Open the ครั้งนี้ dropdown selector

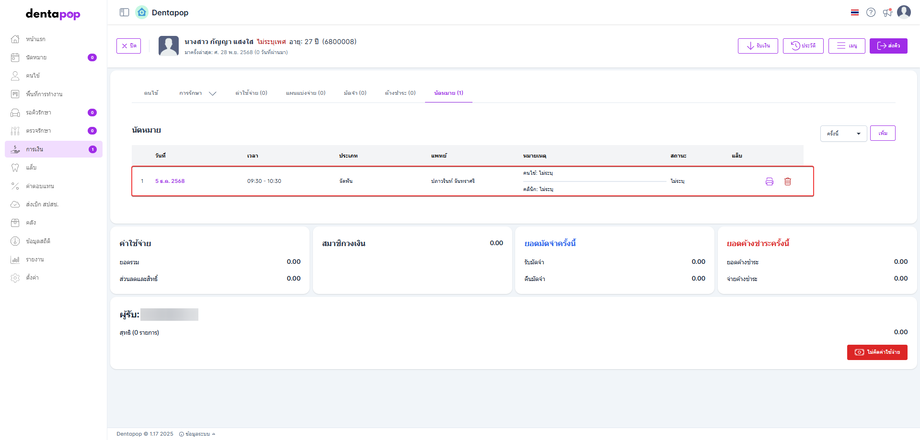[x=843, y=133]
